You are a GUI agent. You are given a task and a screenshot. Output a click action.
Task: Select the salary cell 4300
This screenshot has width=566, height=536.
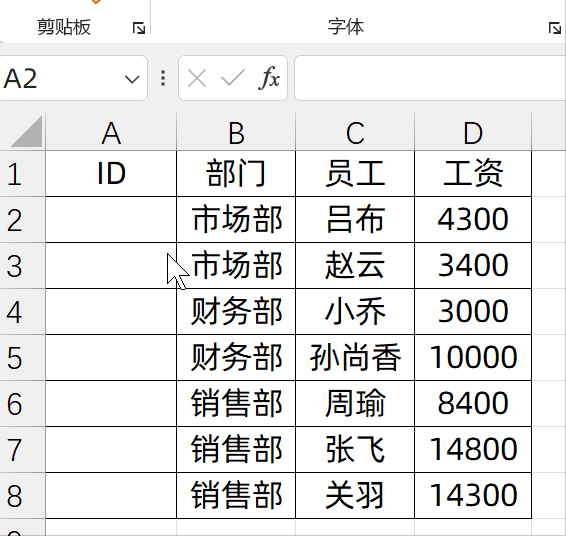473,219
